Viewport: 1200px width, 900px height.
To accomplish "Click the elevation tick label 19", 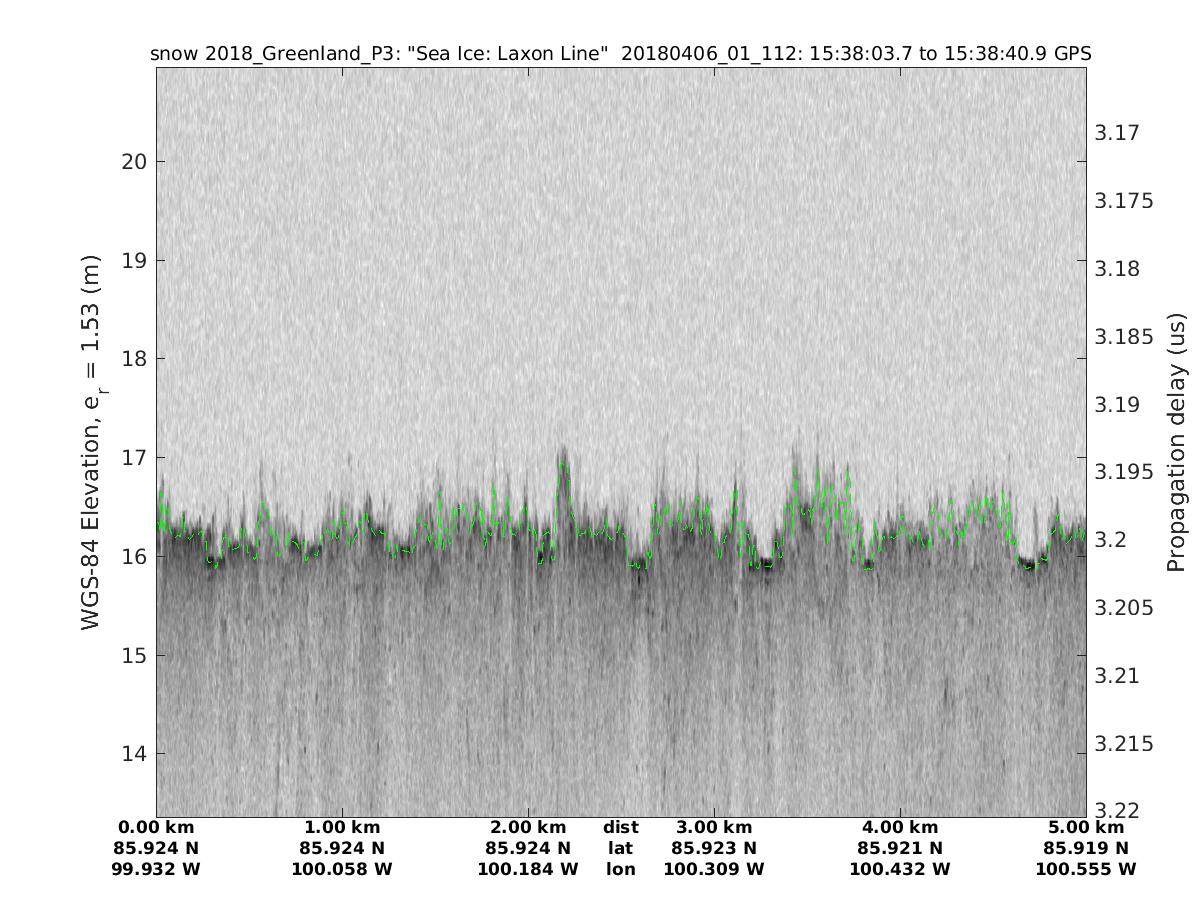I will coord(131,260).
